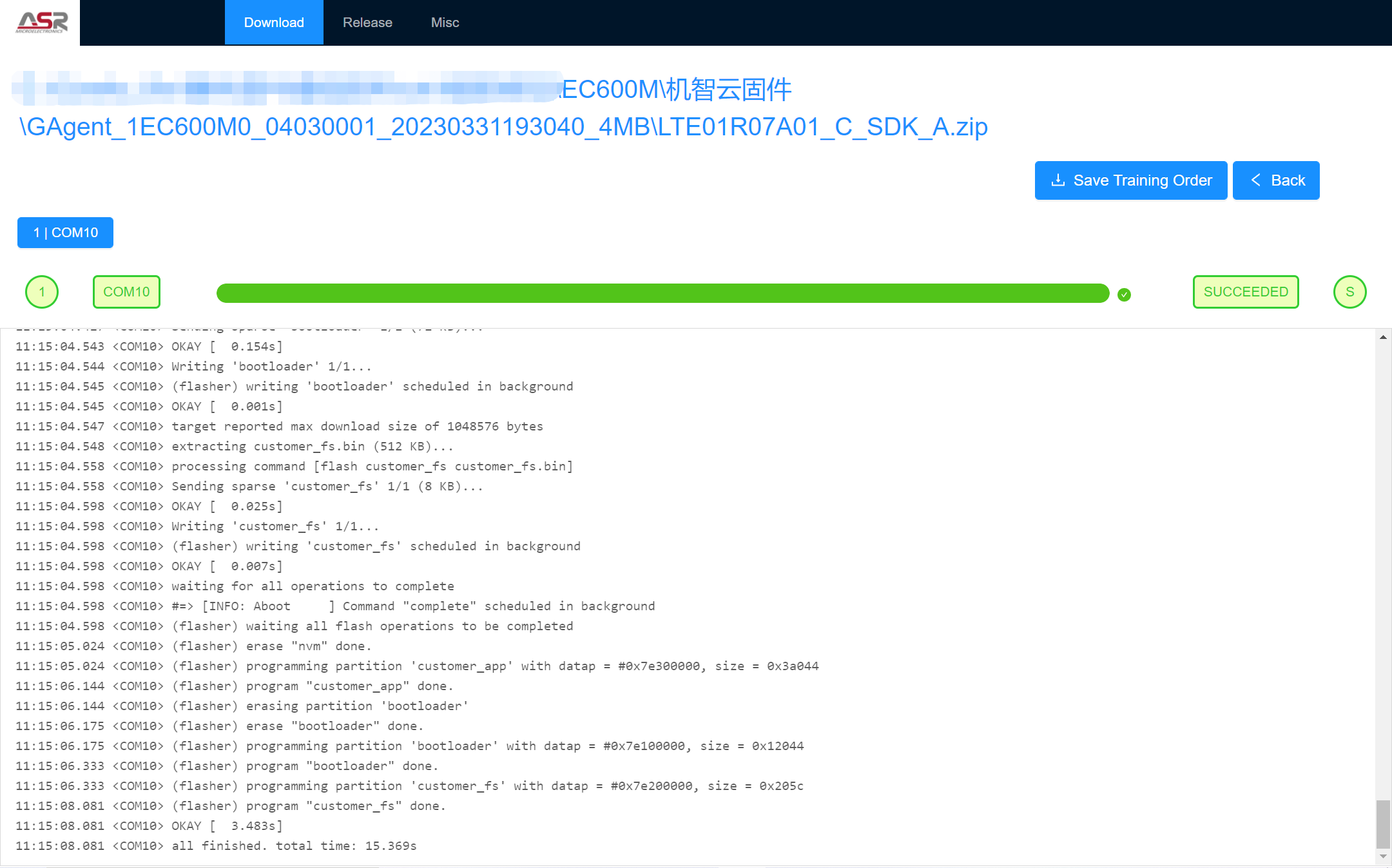Click the green download progress bar

pos(662,293)
